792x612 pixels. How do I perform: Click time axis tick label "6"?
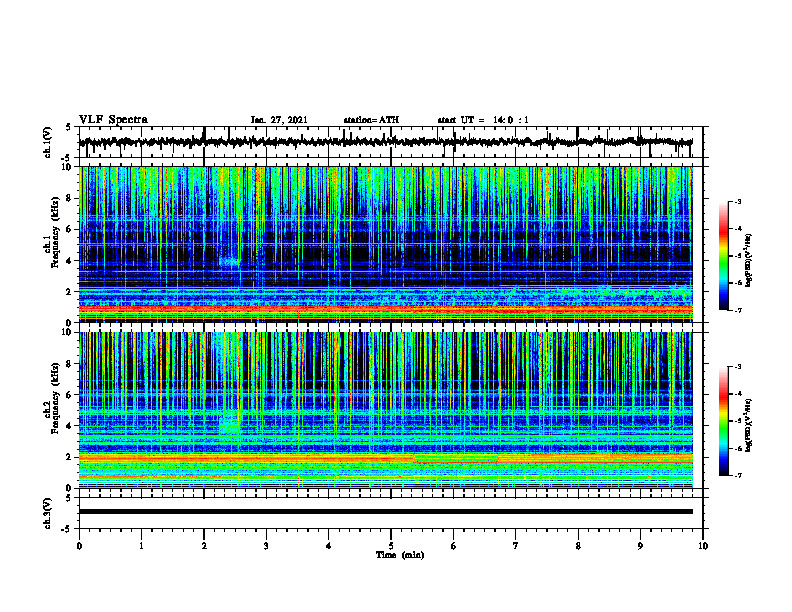point(454,546)
